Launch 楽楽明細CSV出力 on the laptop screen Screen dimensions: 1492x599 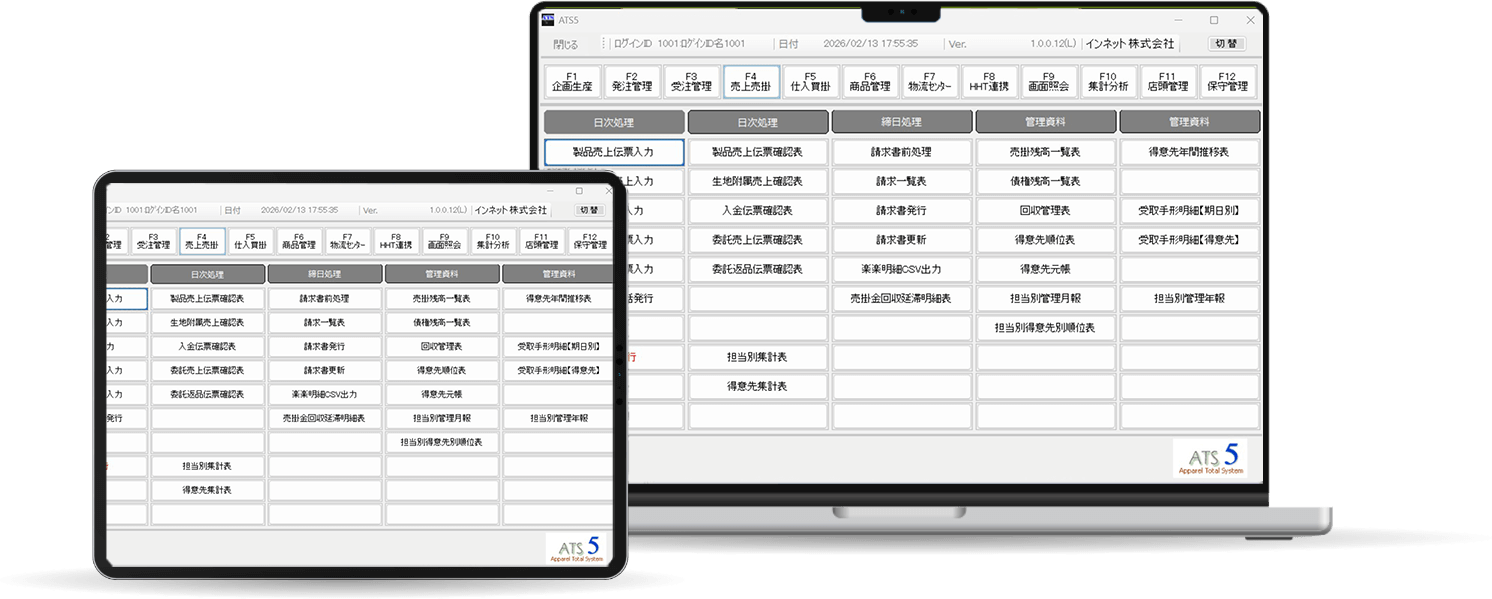click(902, 269)
